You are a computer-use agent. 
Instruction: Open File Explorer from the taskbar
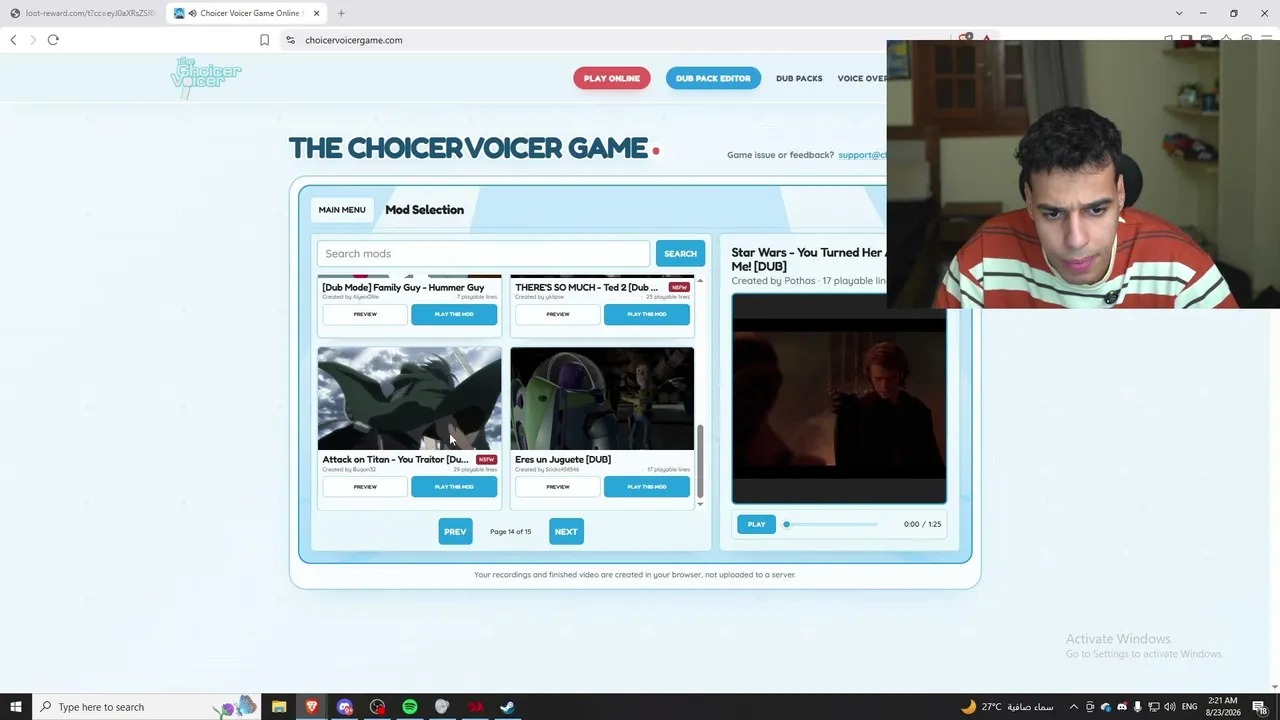279,707
